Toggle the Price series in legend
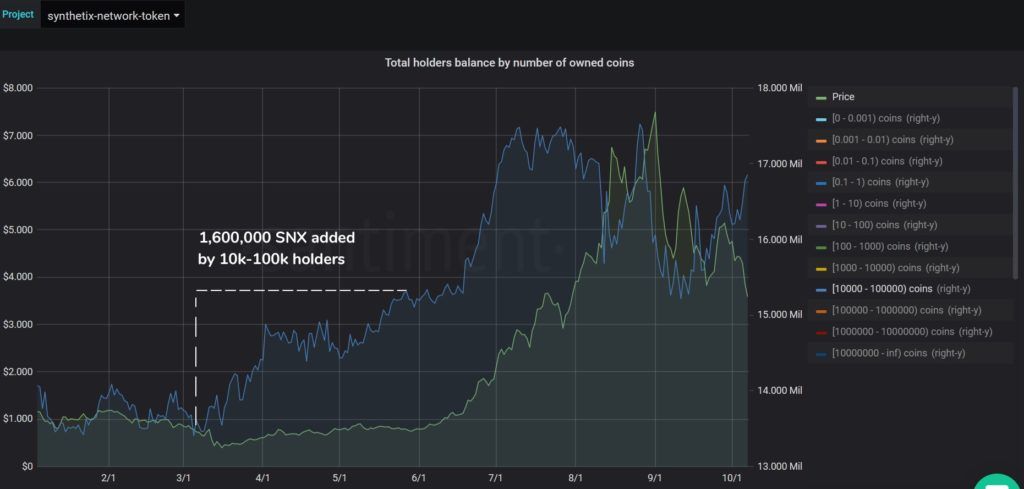This screenshot has width=1024, height=489. pyautogui.click(x=842, y=97)
